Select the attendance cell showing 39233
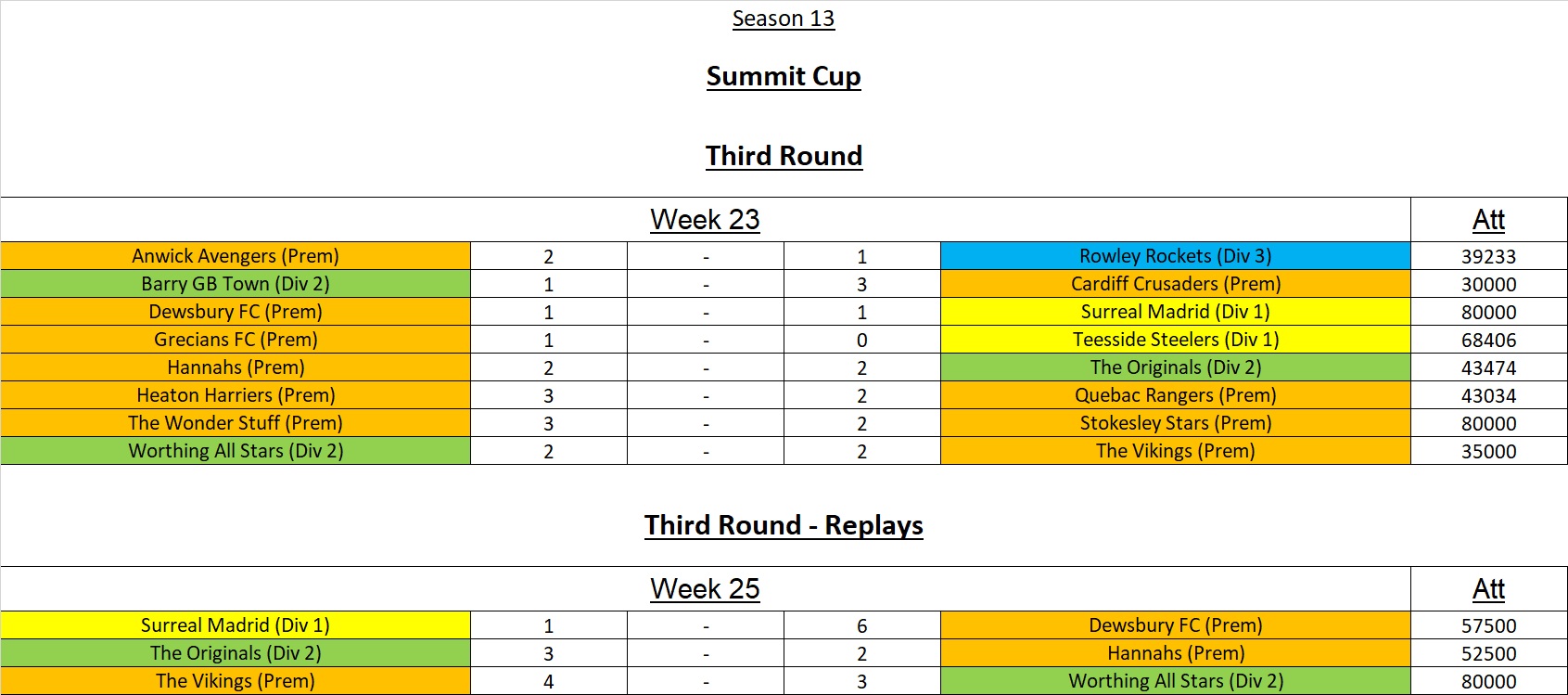 coord(1488,256)
